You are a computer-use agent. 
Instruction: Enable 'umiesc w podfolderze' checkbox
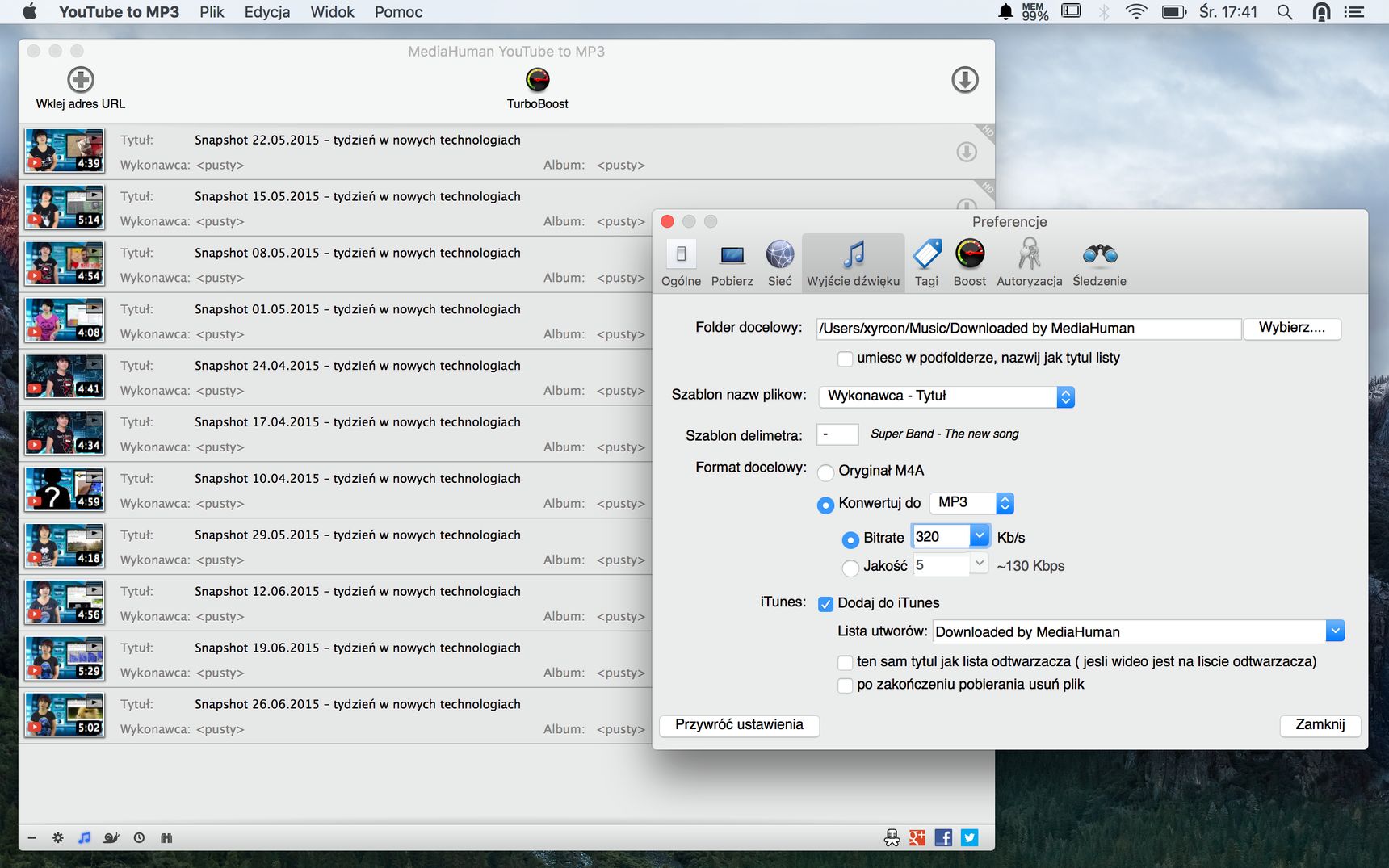845,359
